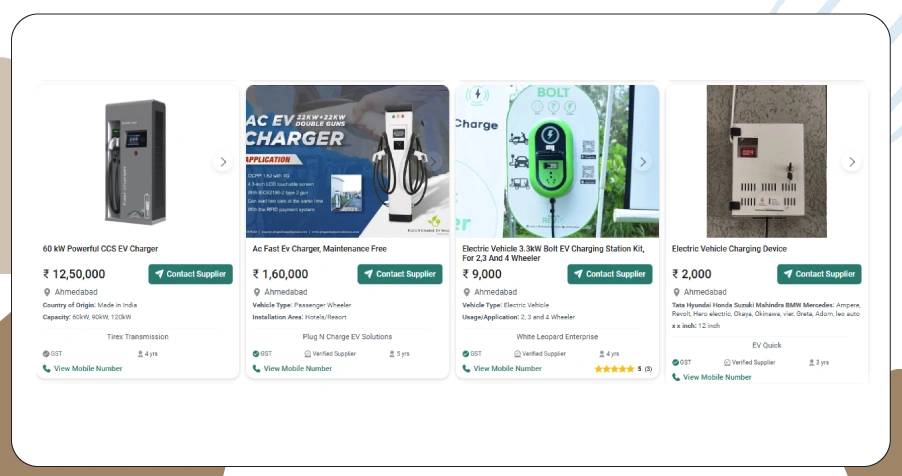The height and width of the screenshot is (476, 902).
Task: Click next-image arrow on 60 kW CCS charger card
Action: point(223,162)
